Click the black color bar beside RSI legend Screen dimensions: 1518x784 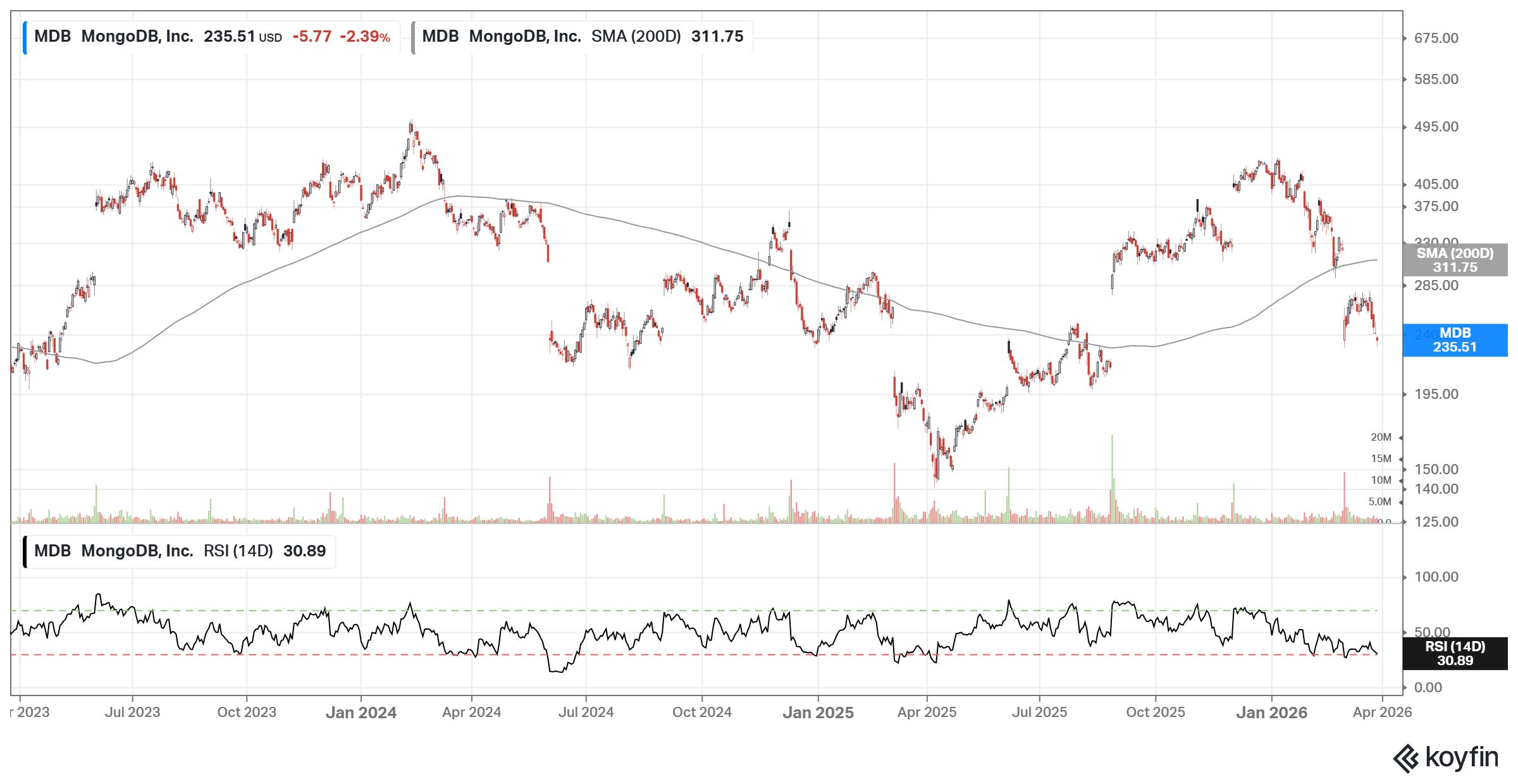click(25, 552)
